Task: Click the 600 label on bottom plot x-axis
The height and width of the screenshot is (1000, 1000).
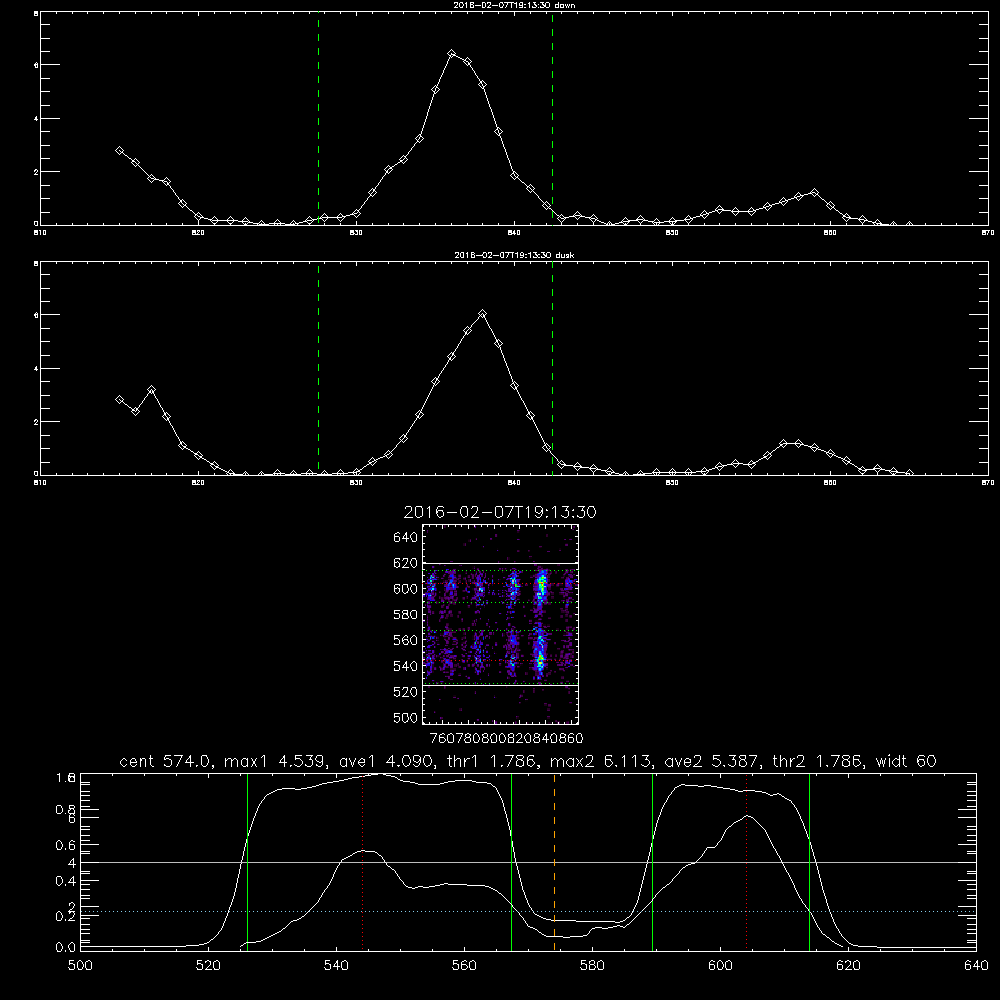Action: pyautogui.click(x=720, y=966)
